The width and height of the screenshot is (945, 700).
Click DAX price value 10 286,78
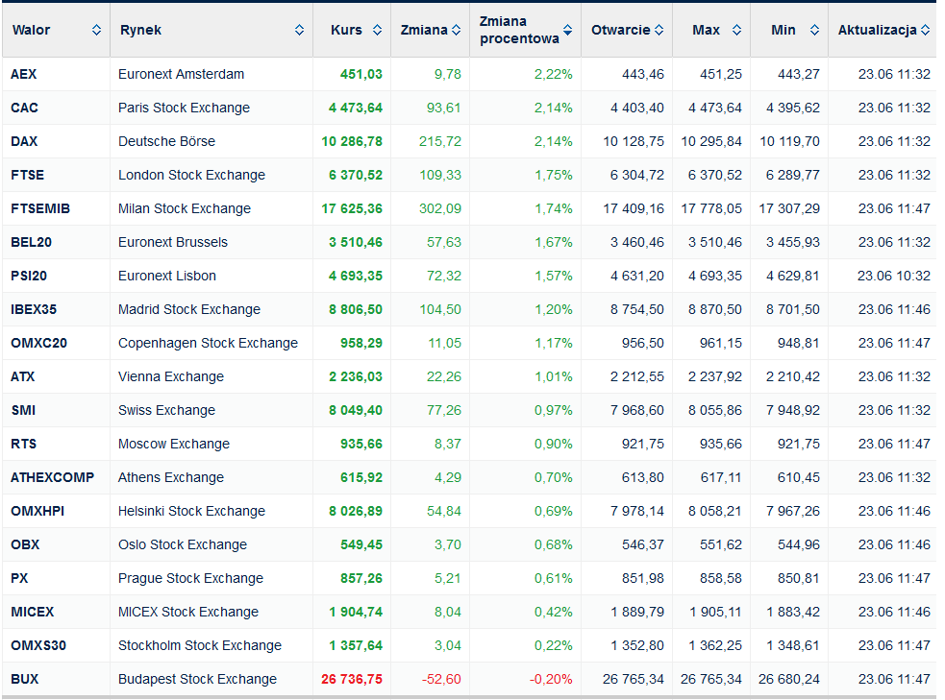pyautogui.click(x=352, y=141)
